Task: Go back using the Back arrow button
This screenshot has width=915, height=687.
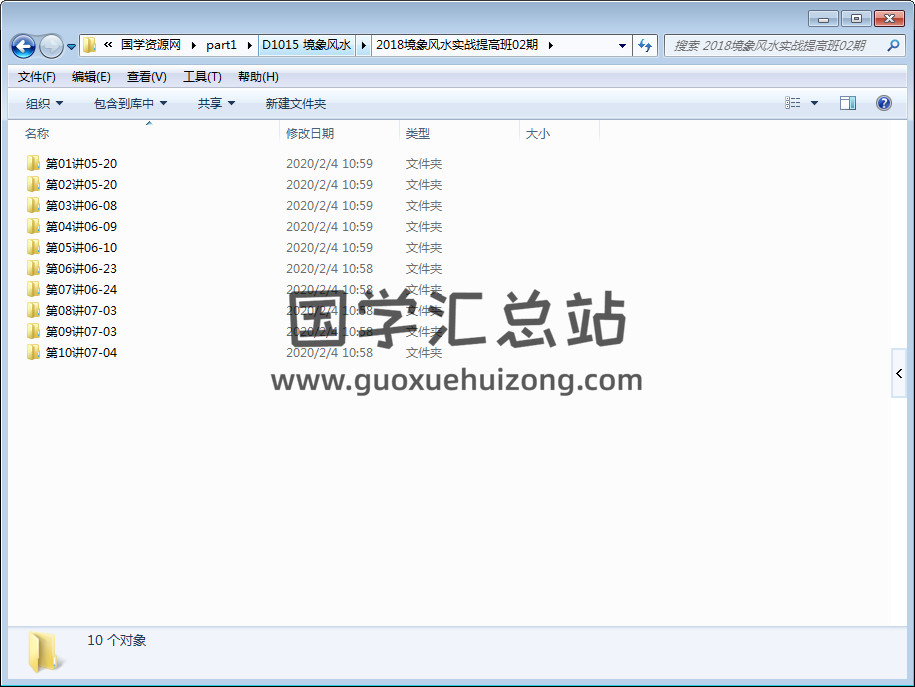Action: (23, 46)
